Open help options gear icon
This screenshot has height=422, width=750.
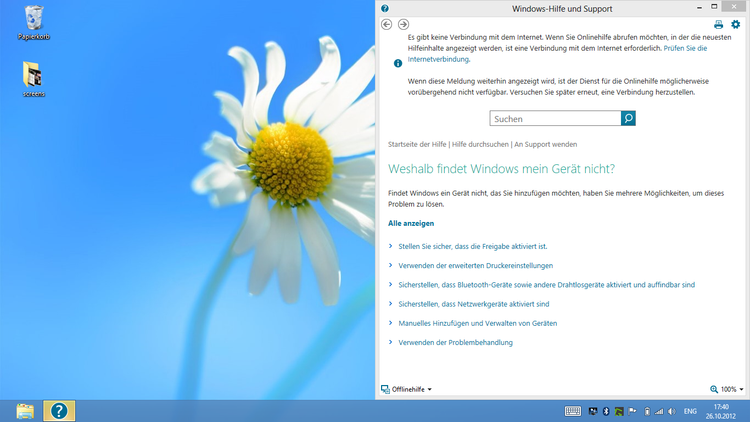735,25
